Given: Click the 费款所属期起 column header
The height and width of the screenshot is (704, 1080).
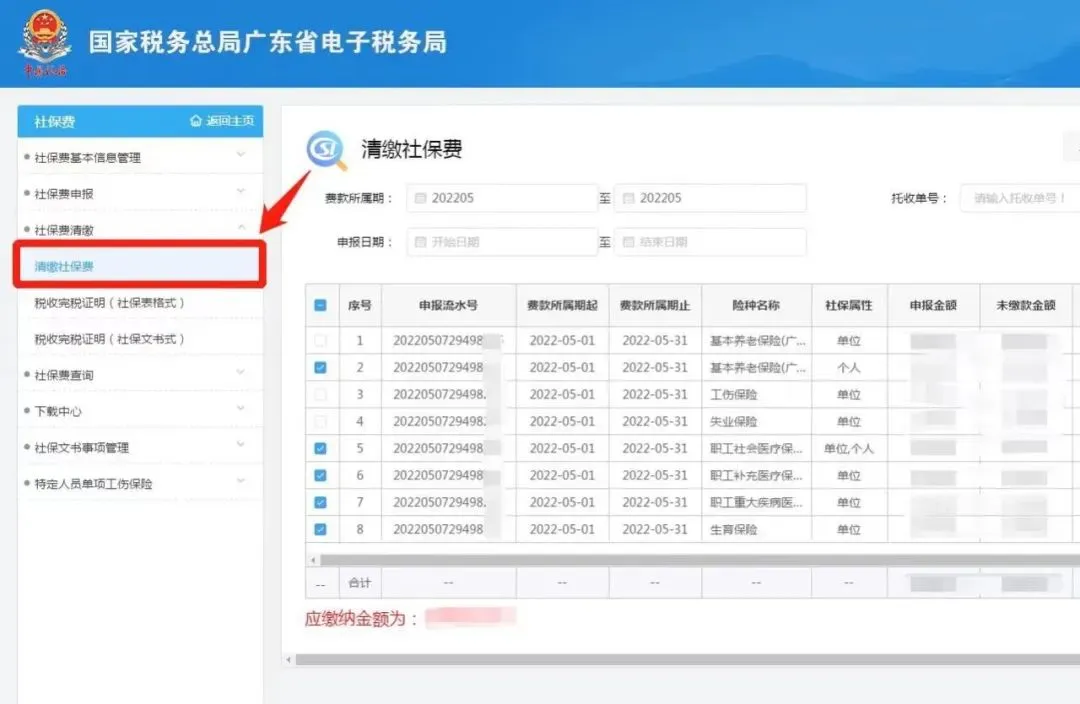Looking at the screenshot, I should 562,305.
